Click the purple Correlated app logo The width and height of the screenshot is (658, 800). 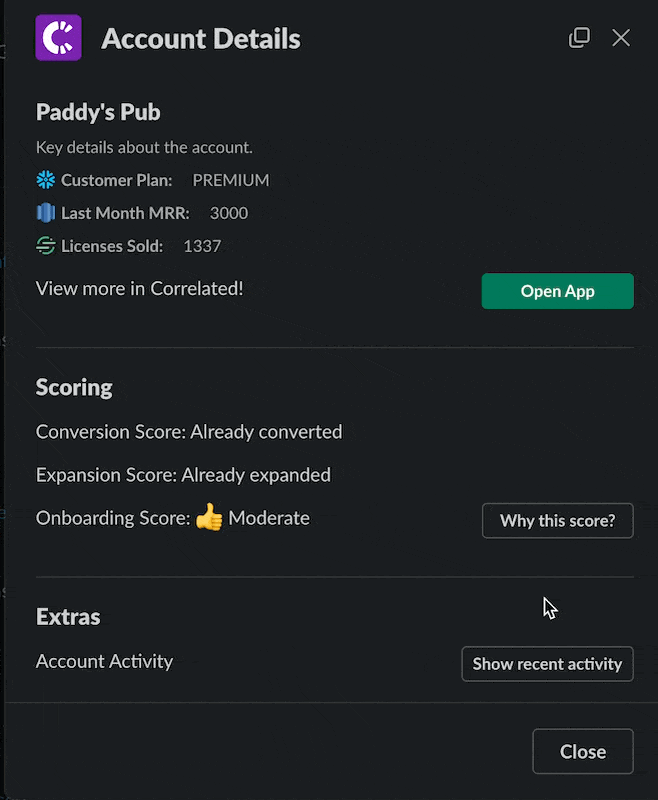click(58, 38)
